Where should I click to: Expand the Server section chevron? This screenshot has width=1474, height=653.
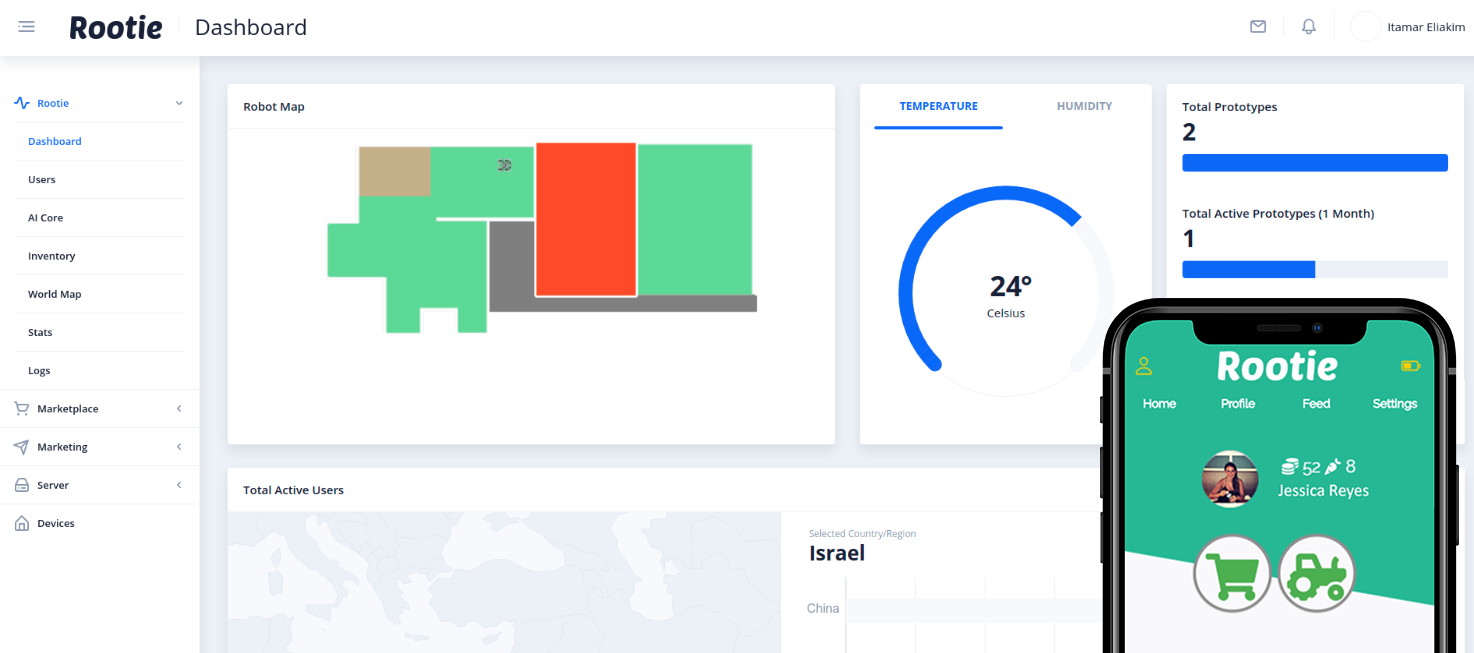click(179, 485)
